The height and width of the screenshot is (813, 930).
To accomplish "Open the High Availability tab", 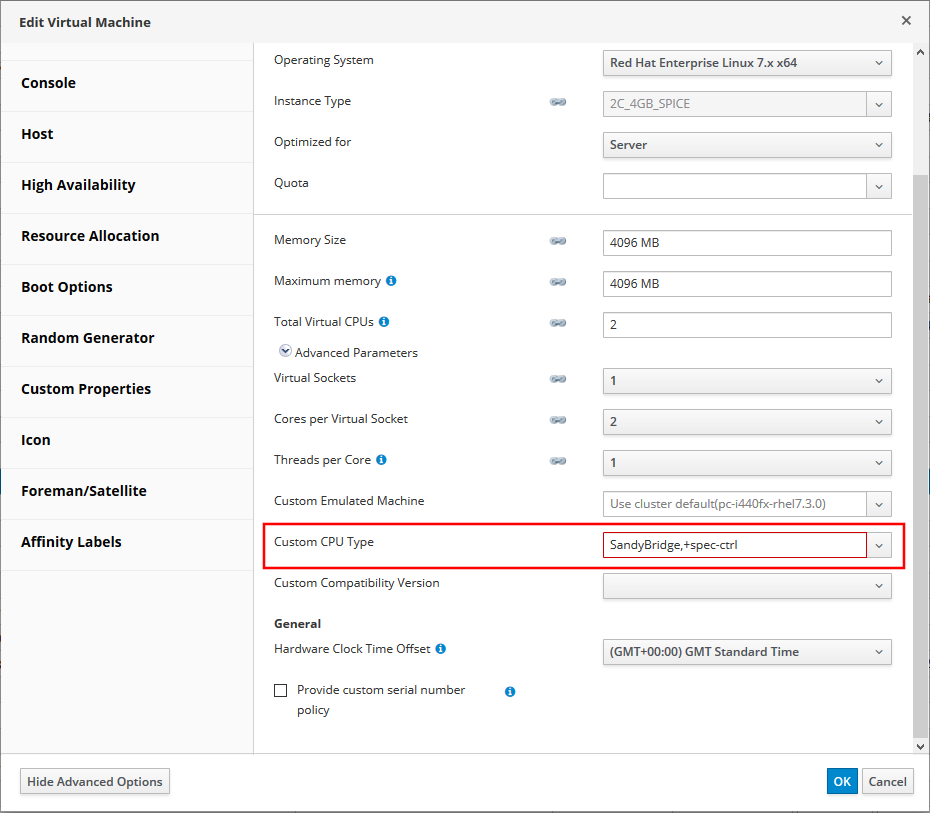I will click(x=78, y=185).
